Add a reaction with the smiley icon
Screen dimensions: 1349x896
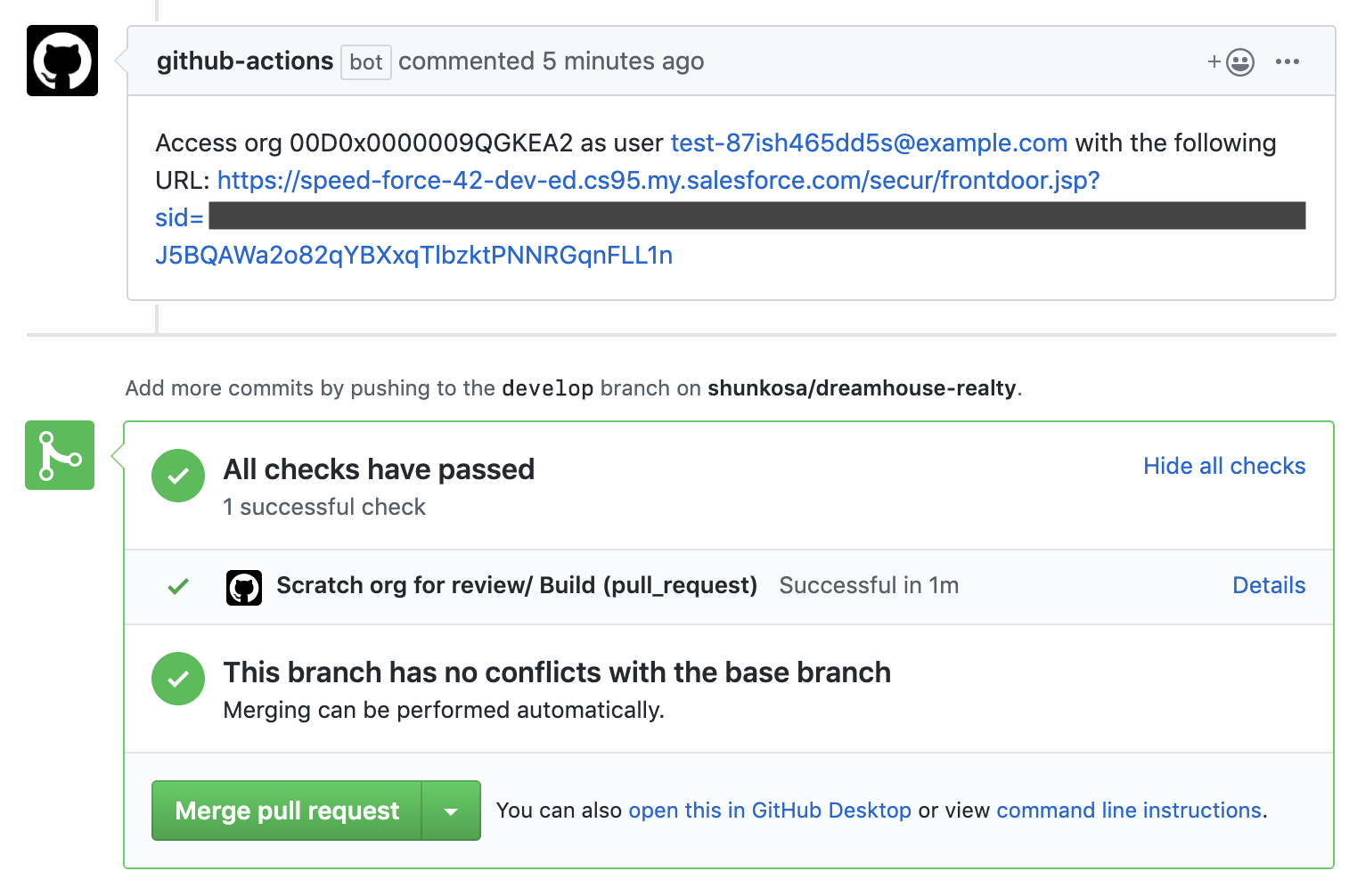click(x=1231, y=61)
